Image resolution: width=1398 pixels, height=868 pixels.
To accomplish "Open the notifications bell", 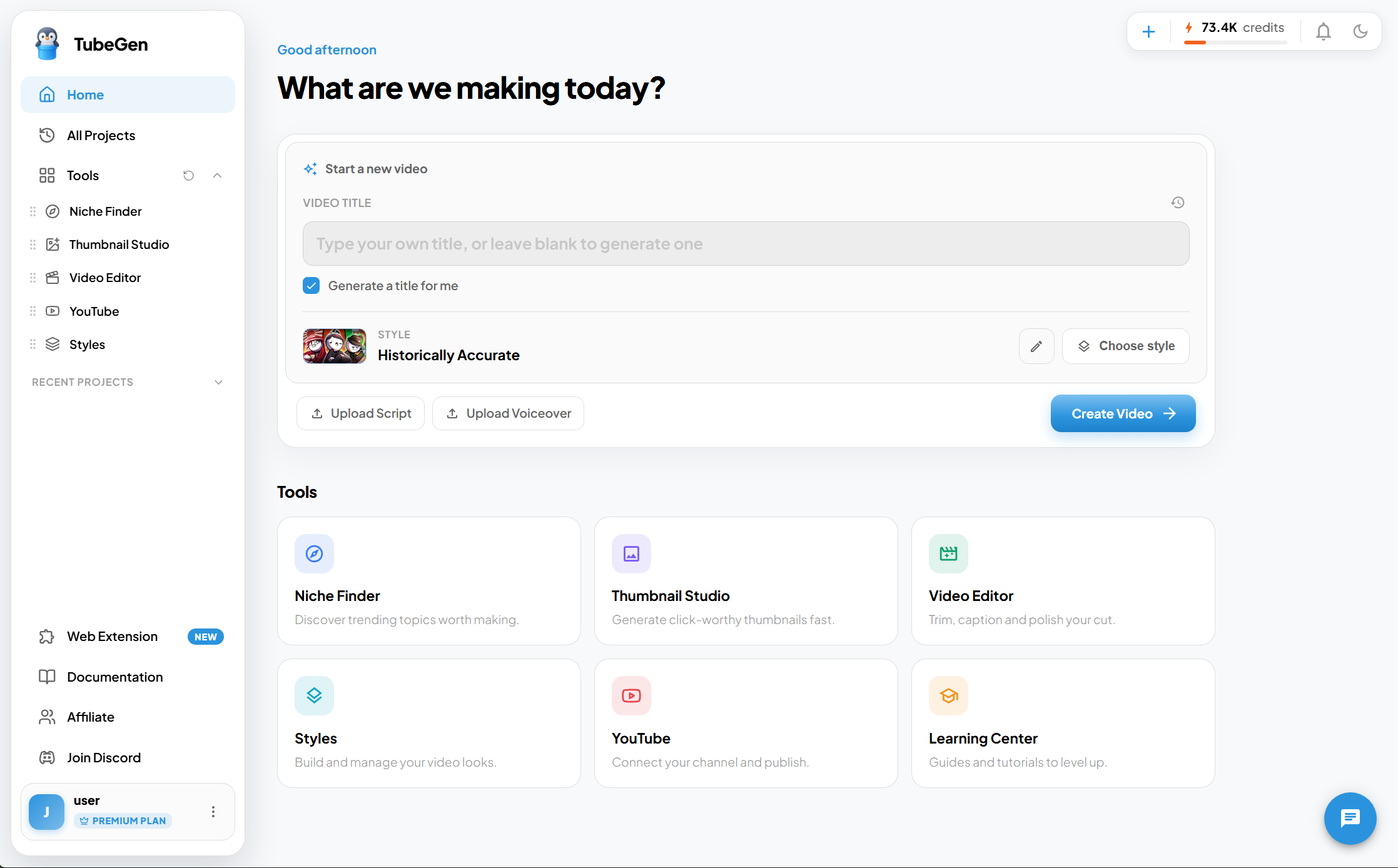I will [1323, 31].
